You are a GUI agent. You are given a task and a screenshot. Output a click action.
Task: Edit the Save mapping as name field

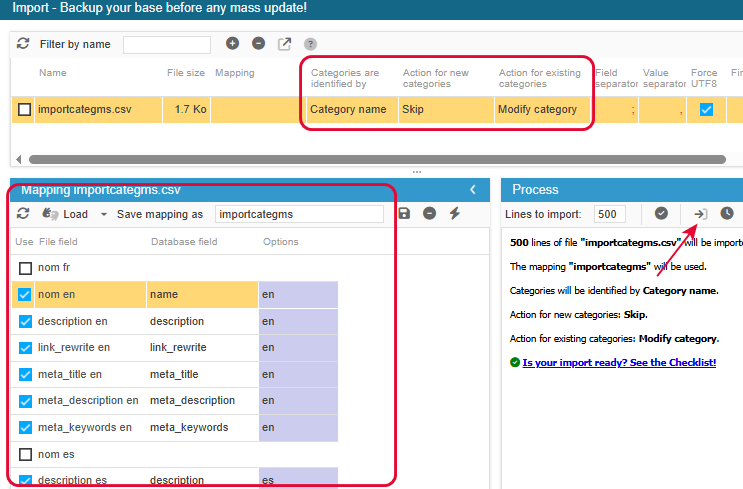point(299,214)
